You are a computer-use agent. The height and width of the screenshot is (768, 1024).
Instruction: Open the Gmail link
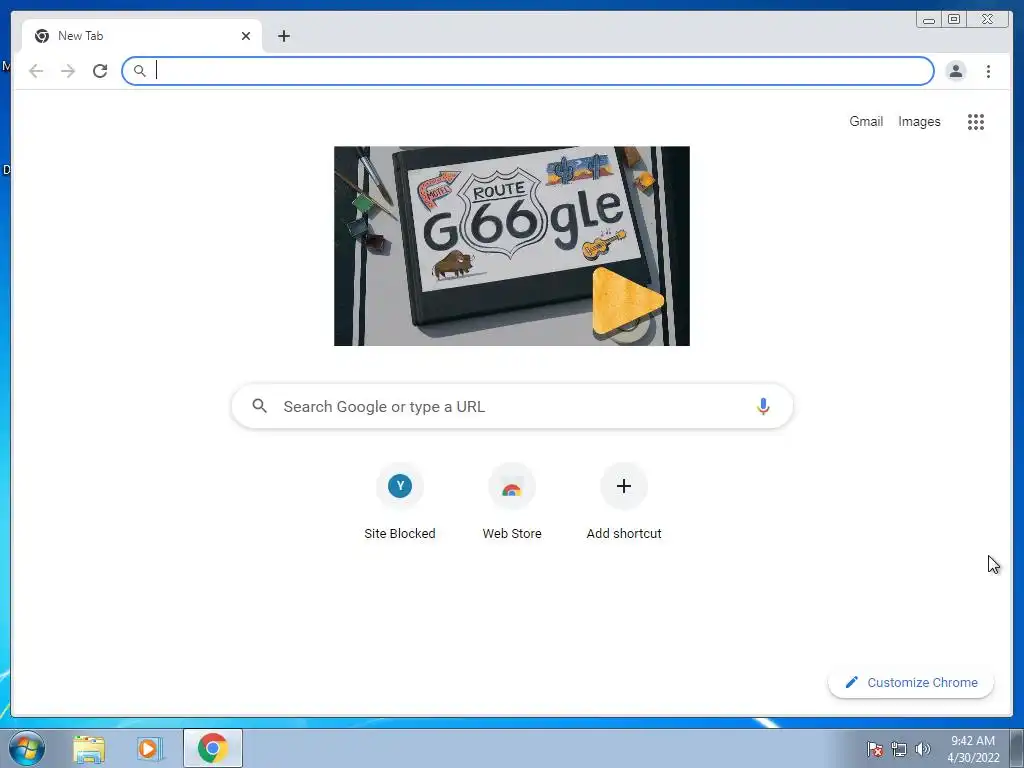point(866,121)
